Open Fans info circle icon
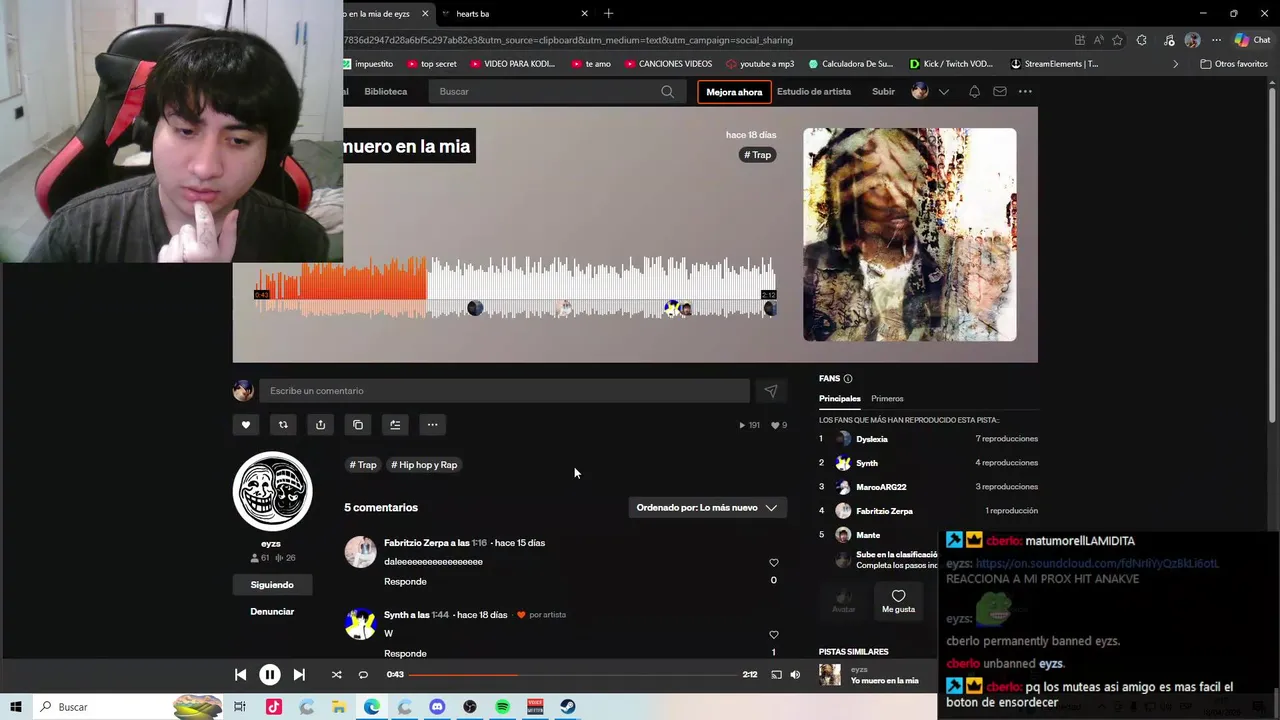This screenshot has height=720, width=1280. (848, 378)
